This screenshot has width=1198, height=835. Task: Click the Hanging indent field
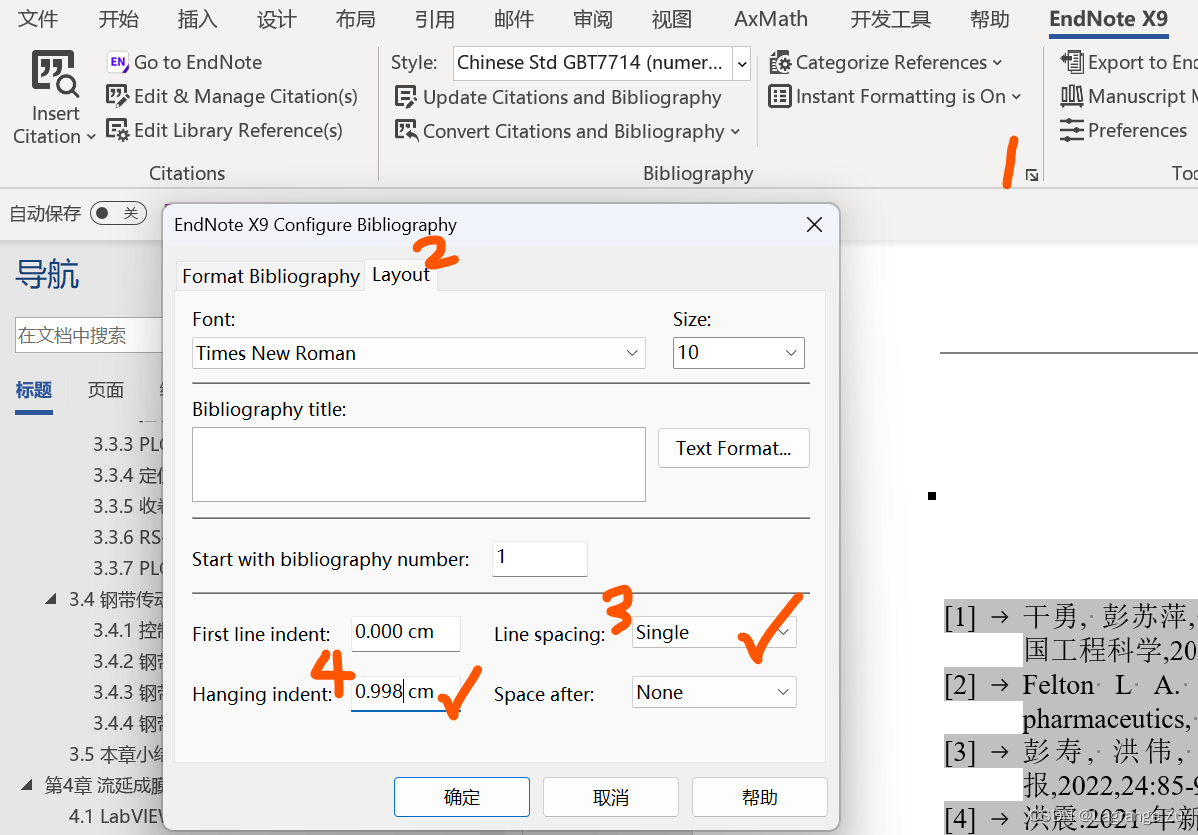click(405, 693)
